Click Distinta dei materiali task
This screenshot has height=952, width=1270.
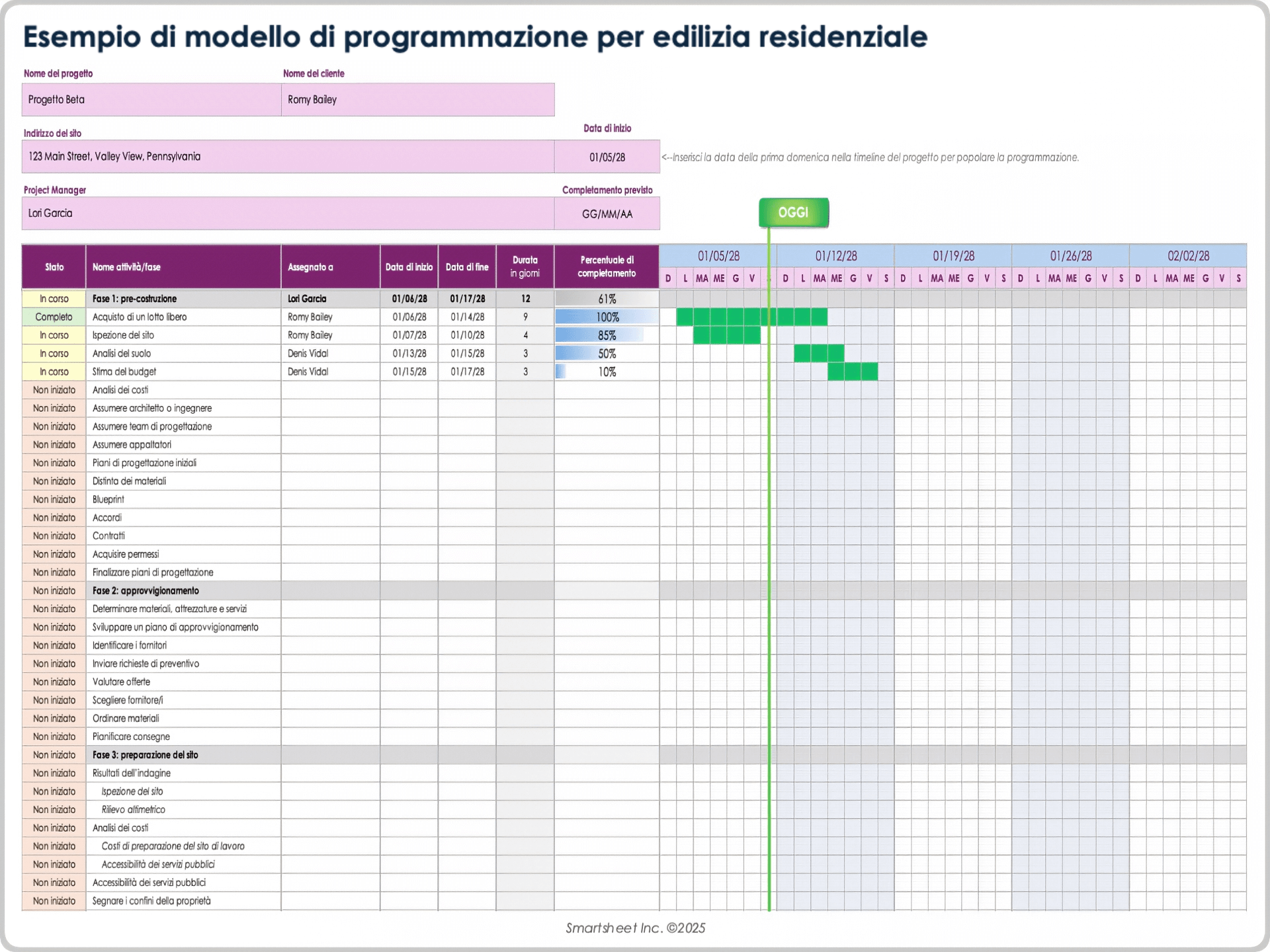click(x=129, y=481)
